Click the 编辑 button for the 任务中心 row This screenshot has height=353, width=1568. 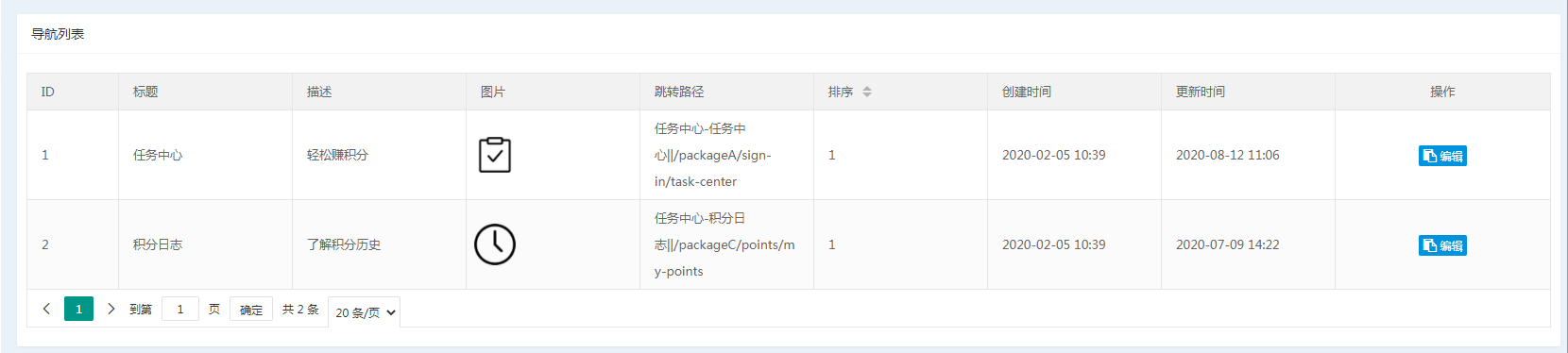point(1442,156)
